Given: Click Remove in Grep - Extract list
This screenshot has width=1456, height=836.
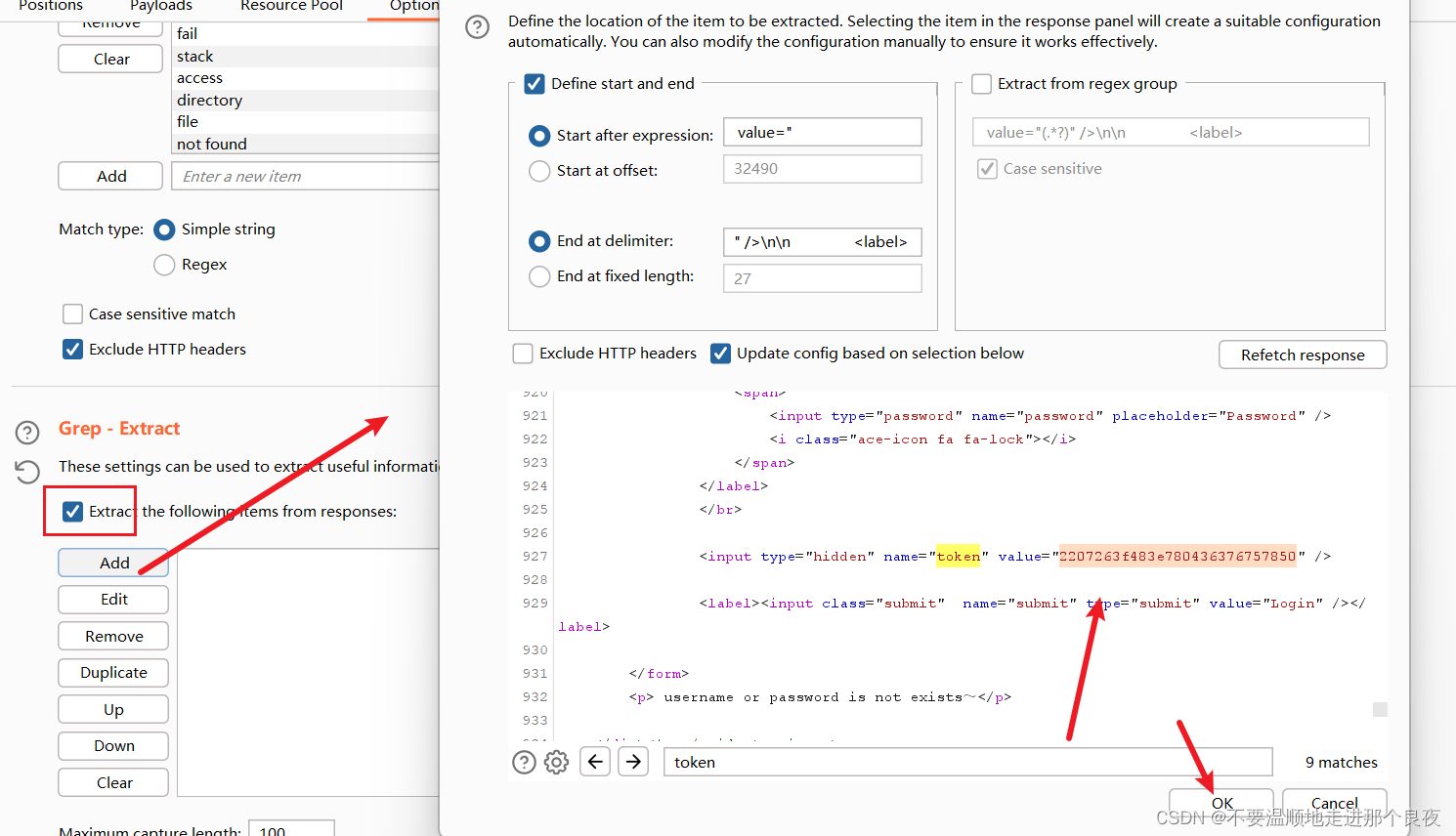Looking at the screenshot, I should tap(113, 636).
